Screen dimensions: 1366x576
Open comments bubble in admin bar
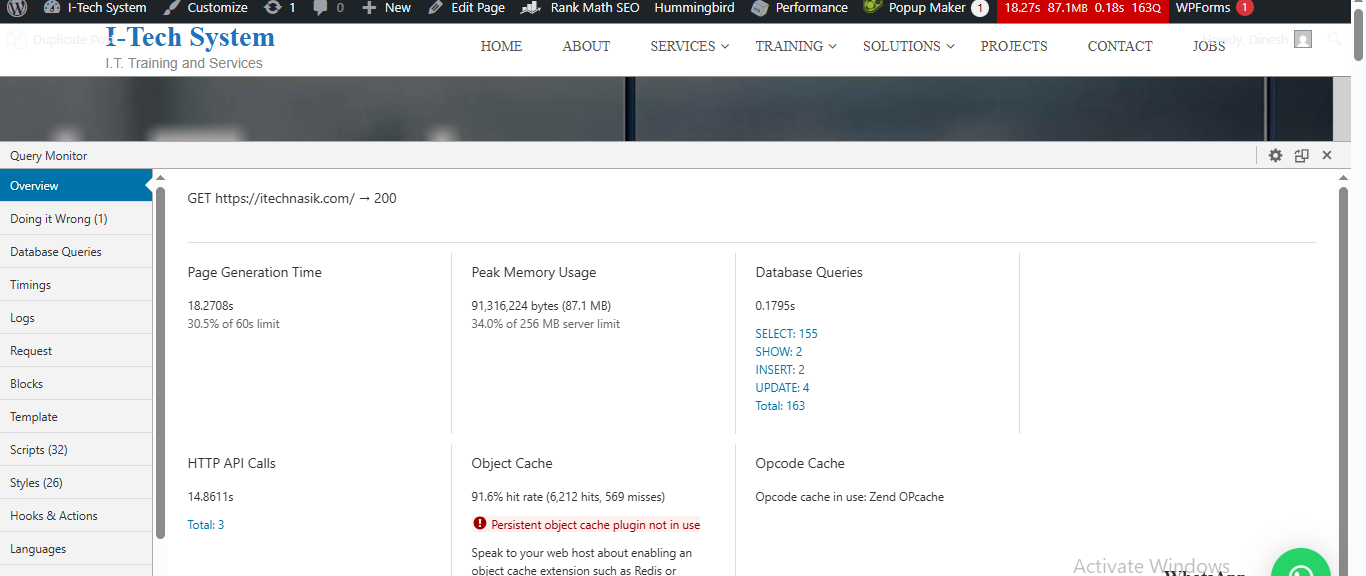click(x=329, y=8)
